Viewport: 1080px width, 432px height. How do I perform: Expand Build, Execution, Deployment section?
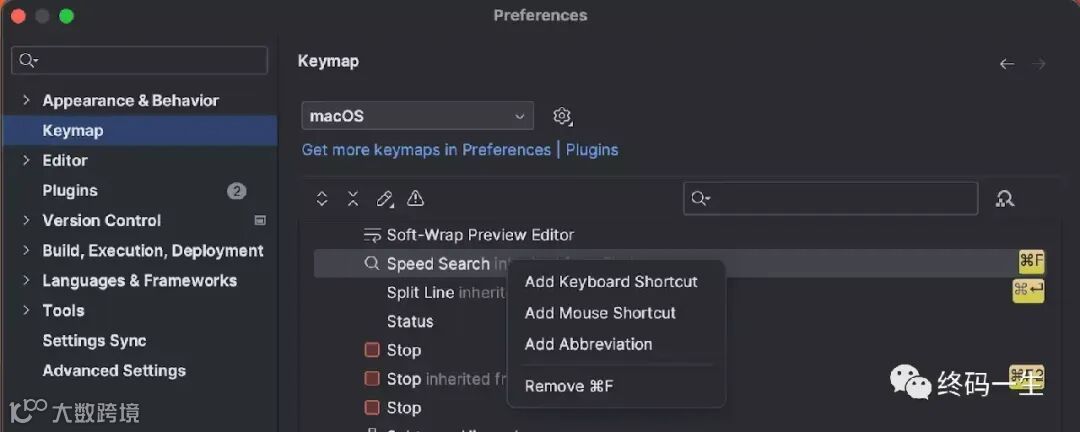click(26, 251)
